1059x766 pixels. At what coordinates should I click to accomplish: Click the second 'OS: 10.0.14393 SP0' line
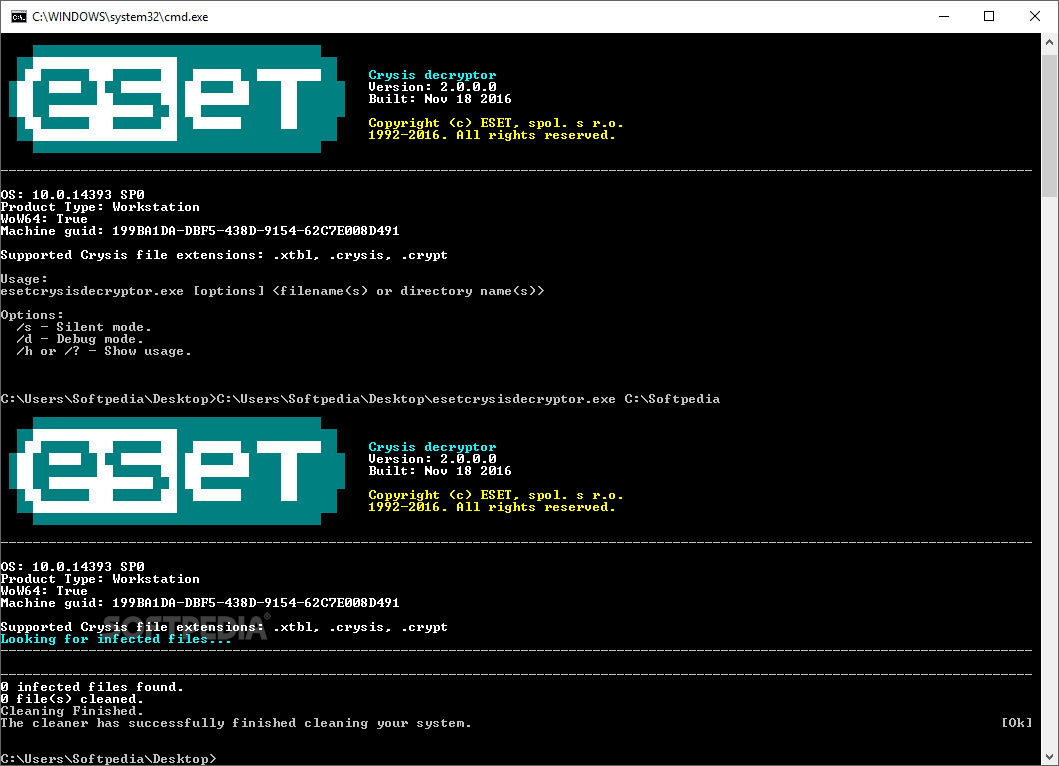tap(72, 567)
